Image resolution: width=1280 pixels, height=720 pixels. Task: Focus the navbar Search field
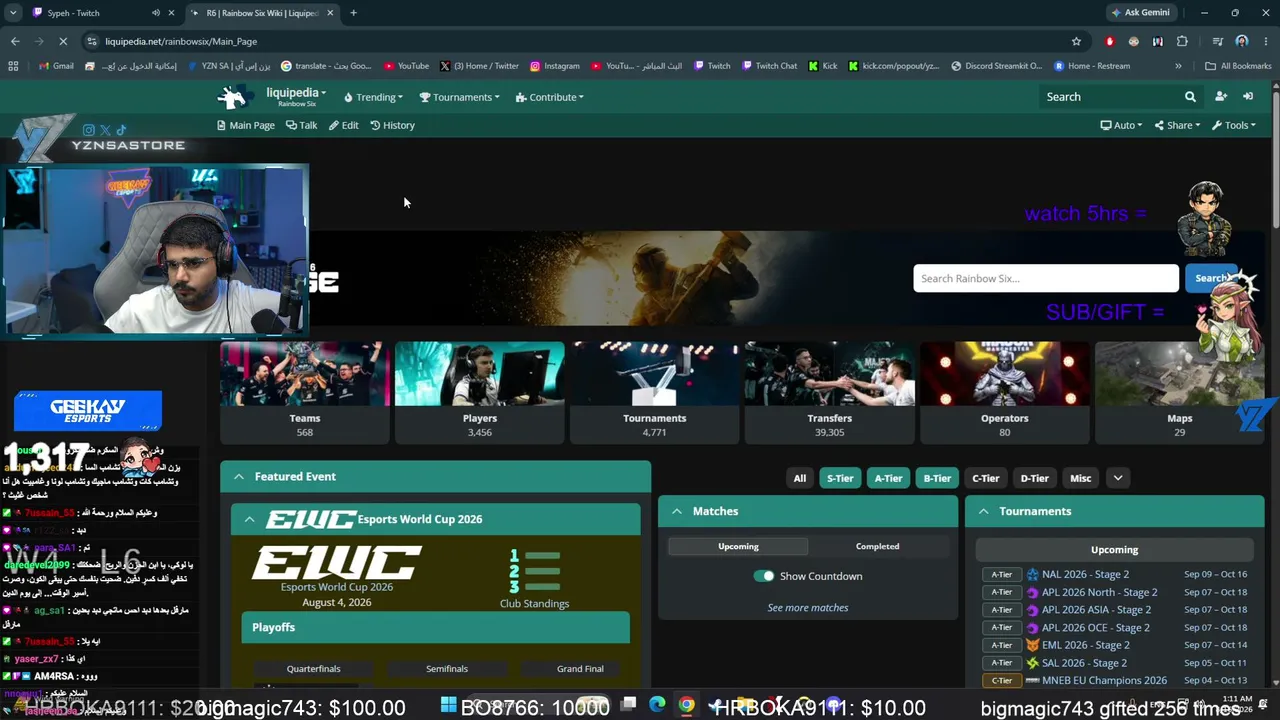pyautogui.click(x=1110, y=97)
